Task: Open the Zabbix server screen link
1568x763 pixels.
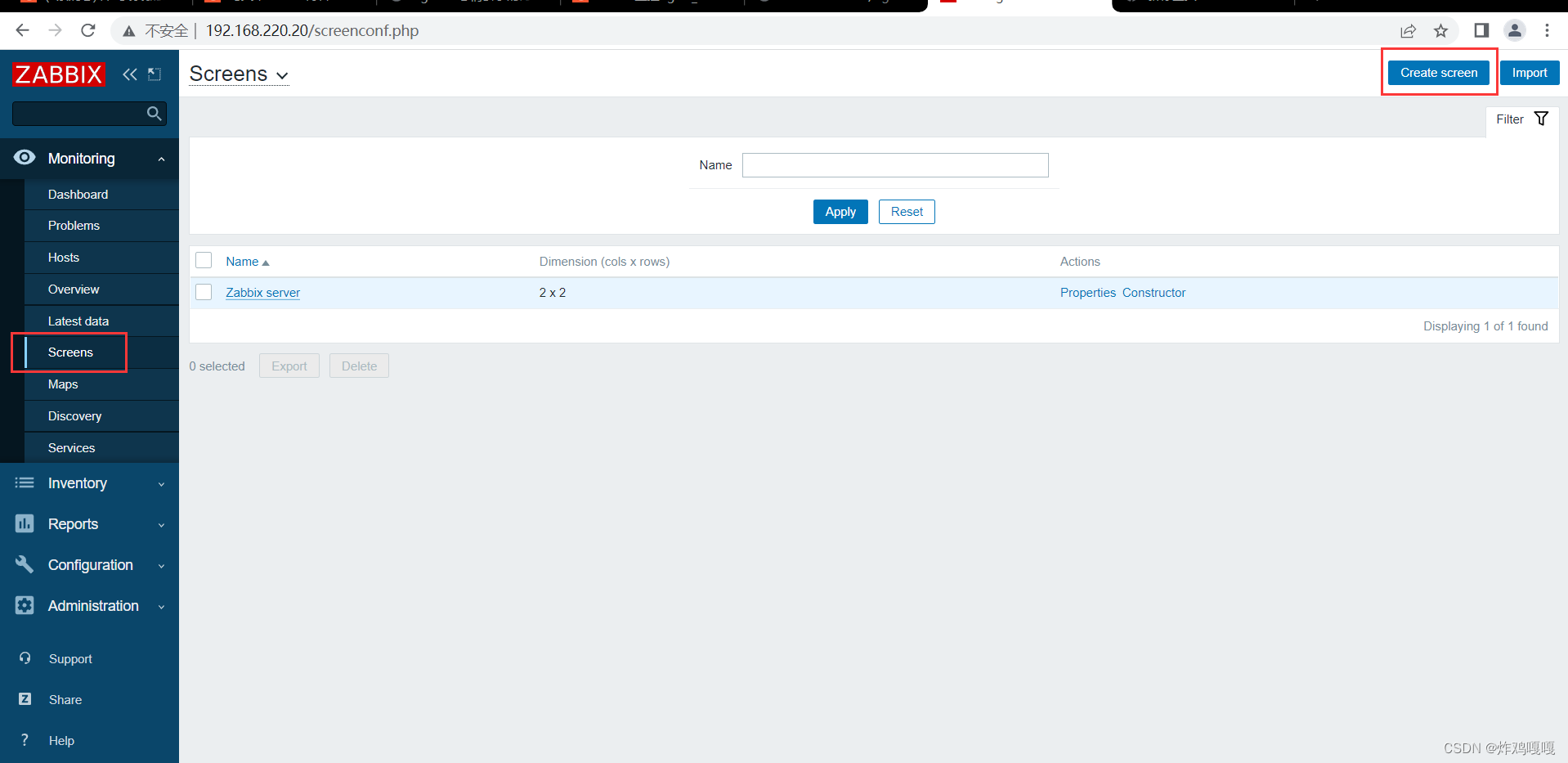Action: tap(262, 292)
